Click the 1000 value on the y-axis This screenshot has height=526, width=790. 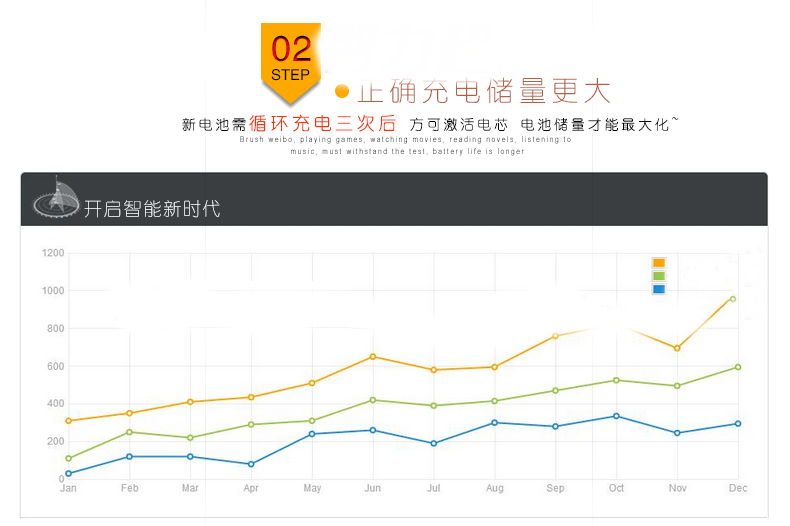(x=53, y=291)
